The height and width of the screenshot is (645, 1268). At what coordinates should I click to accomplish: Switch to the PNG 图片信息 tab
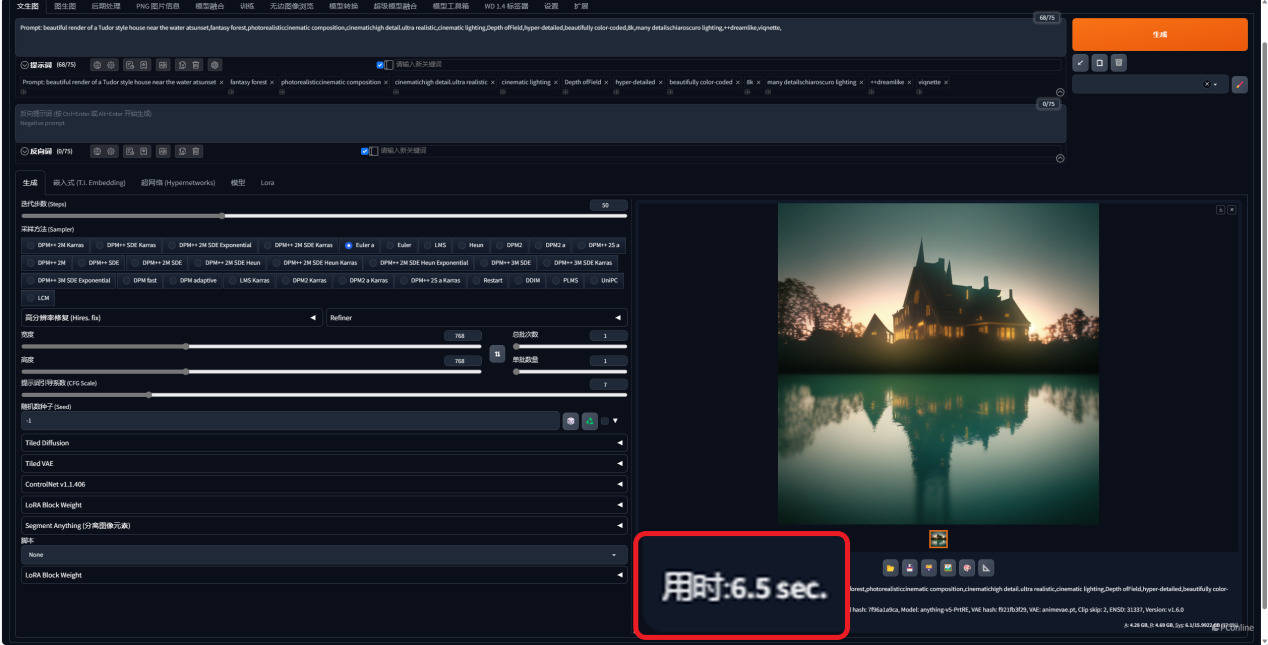coord(157,6)
